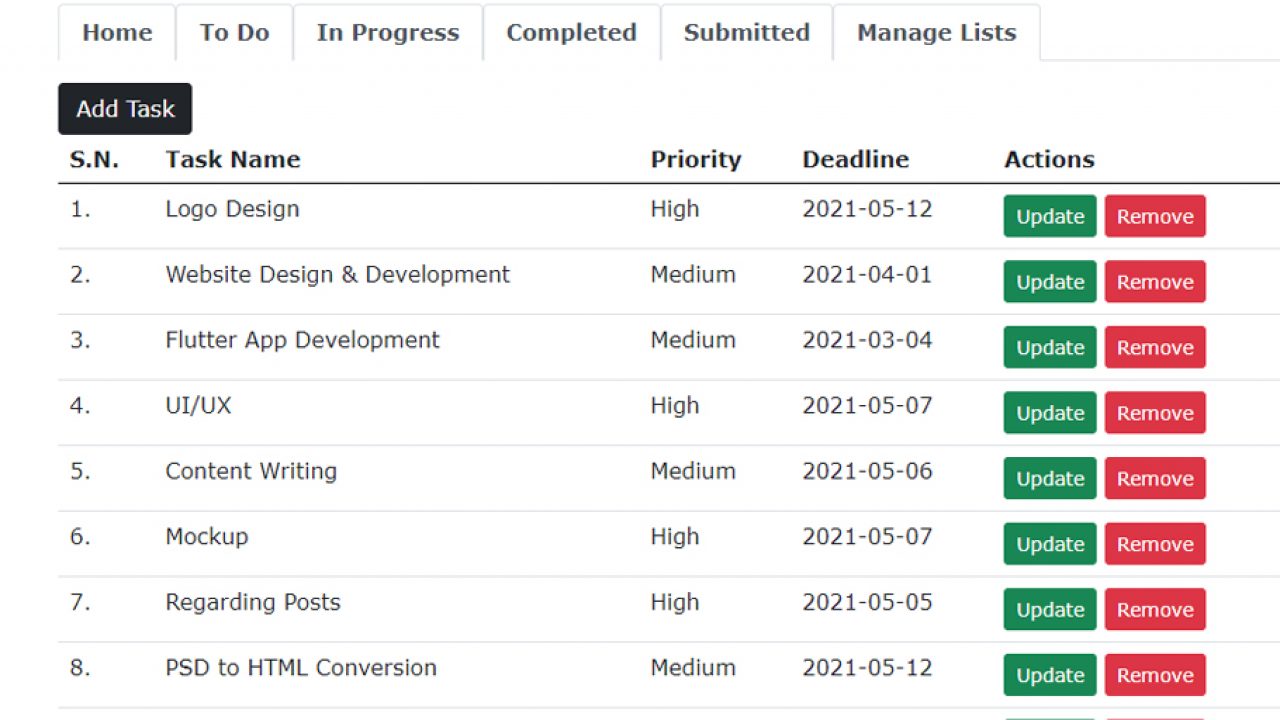
Task: Click the Add Task button
Action: click(125, 109)
